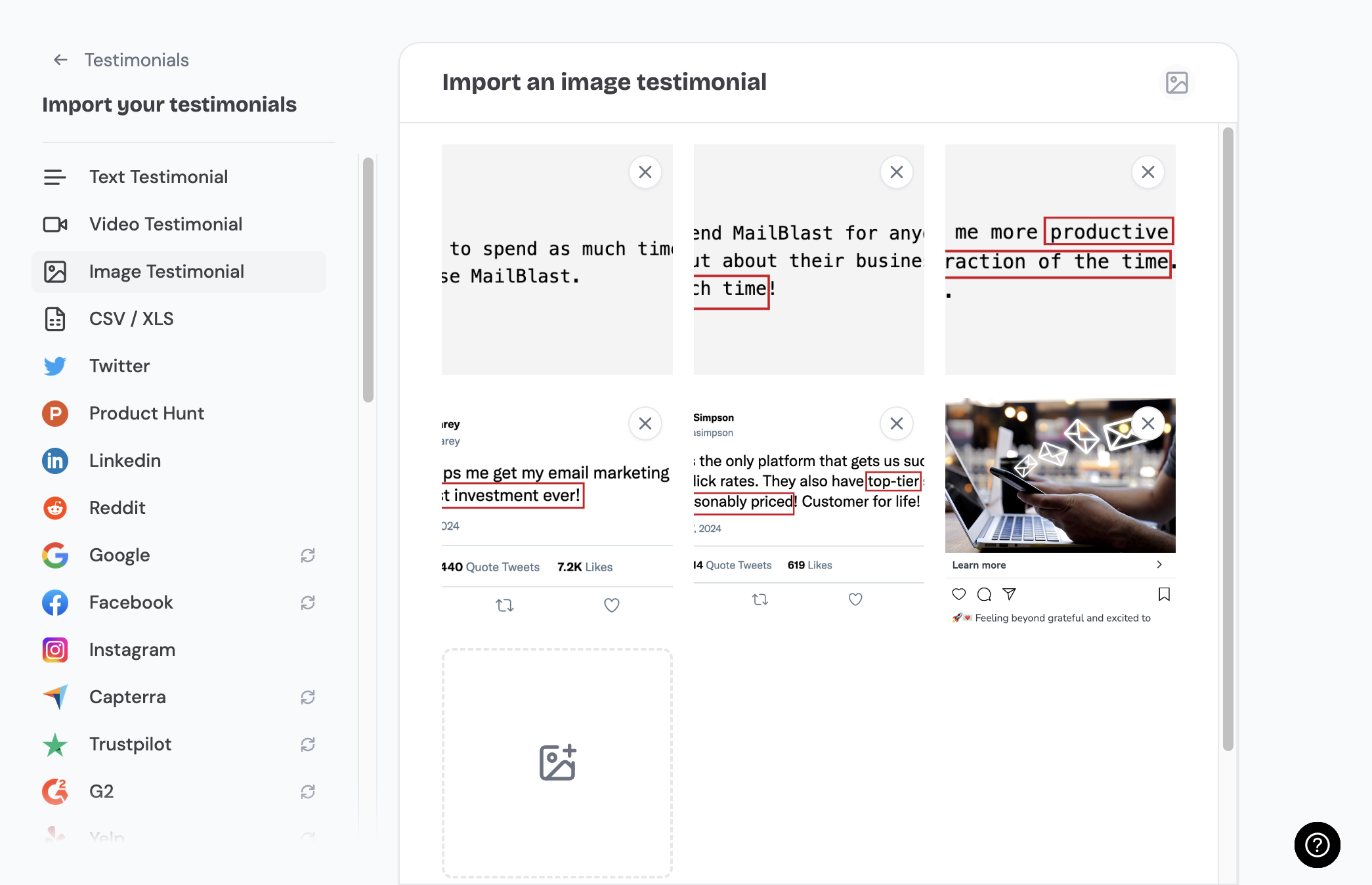Remove the laptop email photo image
The height and width of the screenshot is (885, 1372).
pyautogui.click(x=1148, y=423)
